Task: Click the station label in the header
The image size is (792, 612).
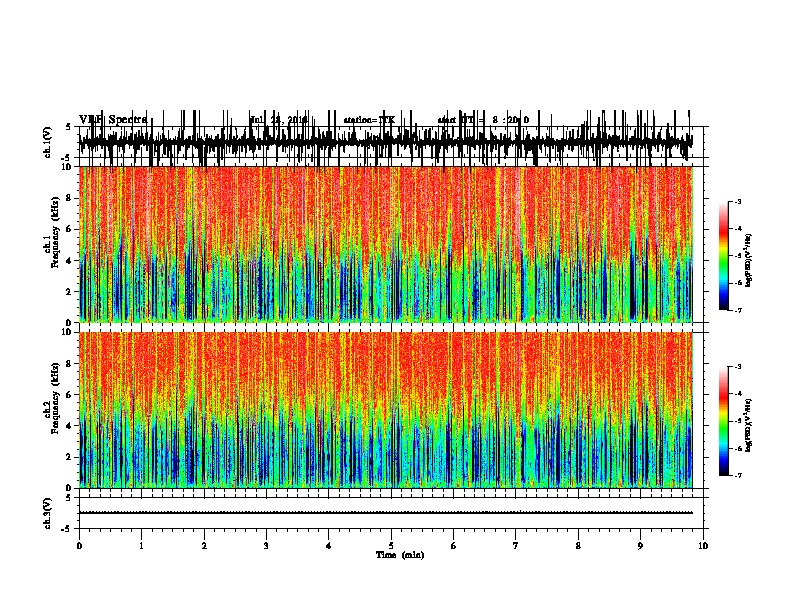Action: 369,120
